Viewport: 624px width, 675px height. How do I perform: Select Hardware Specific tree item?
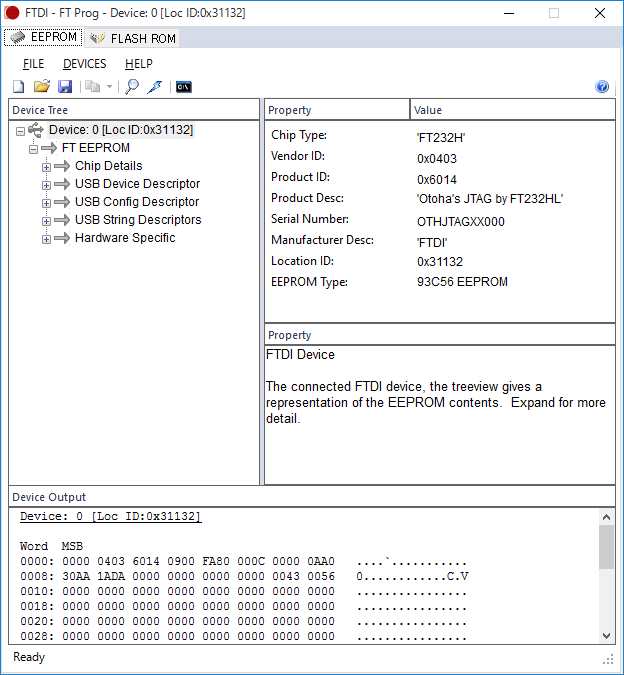(125, 238)
